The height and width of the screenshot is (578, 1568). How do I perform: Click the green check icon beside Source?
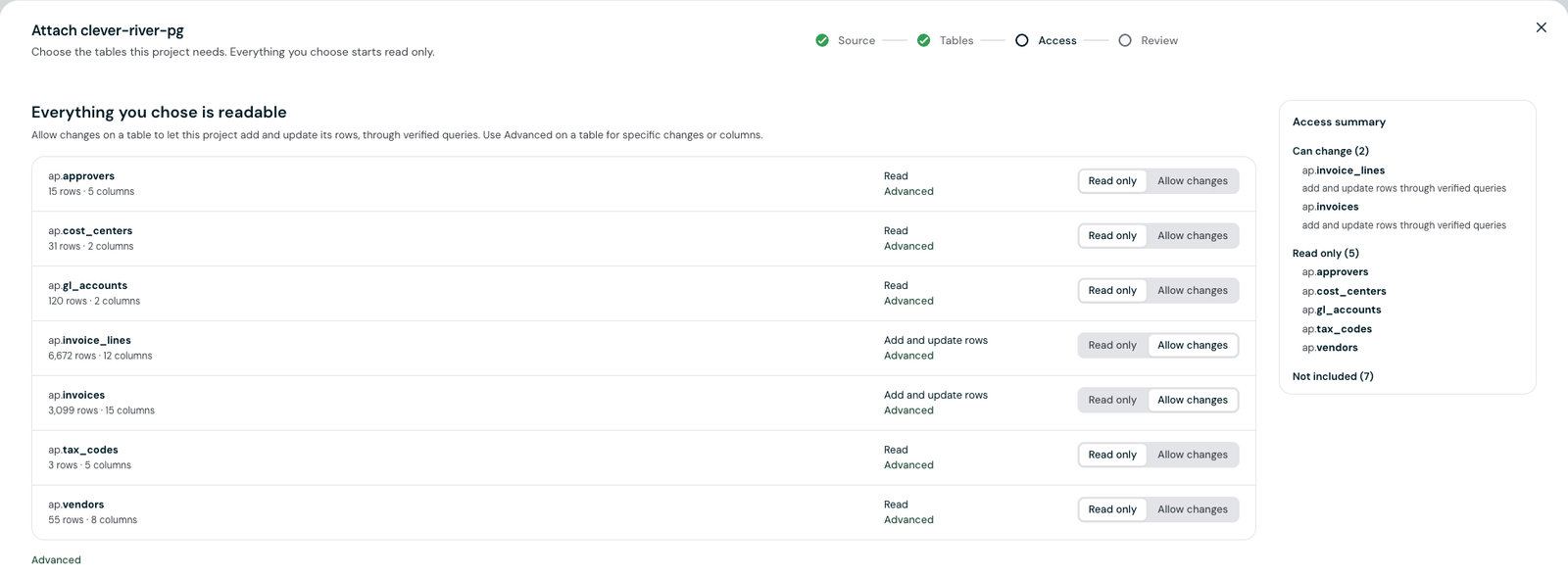(822, 40)
